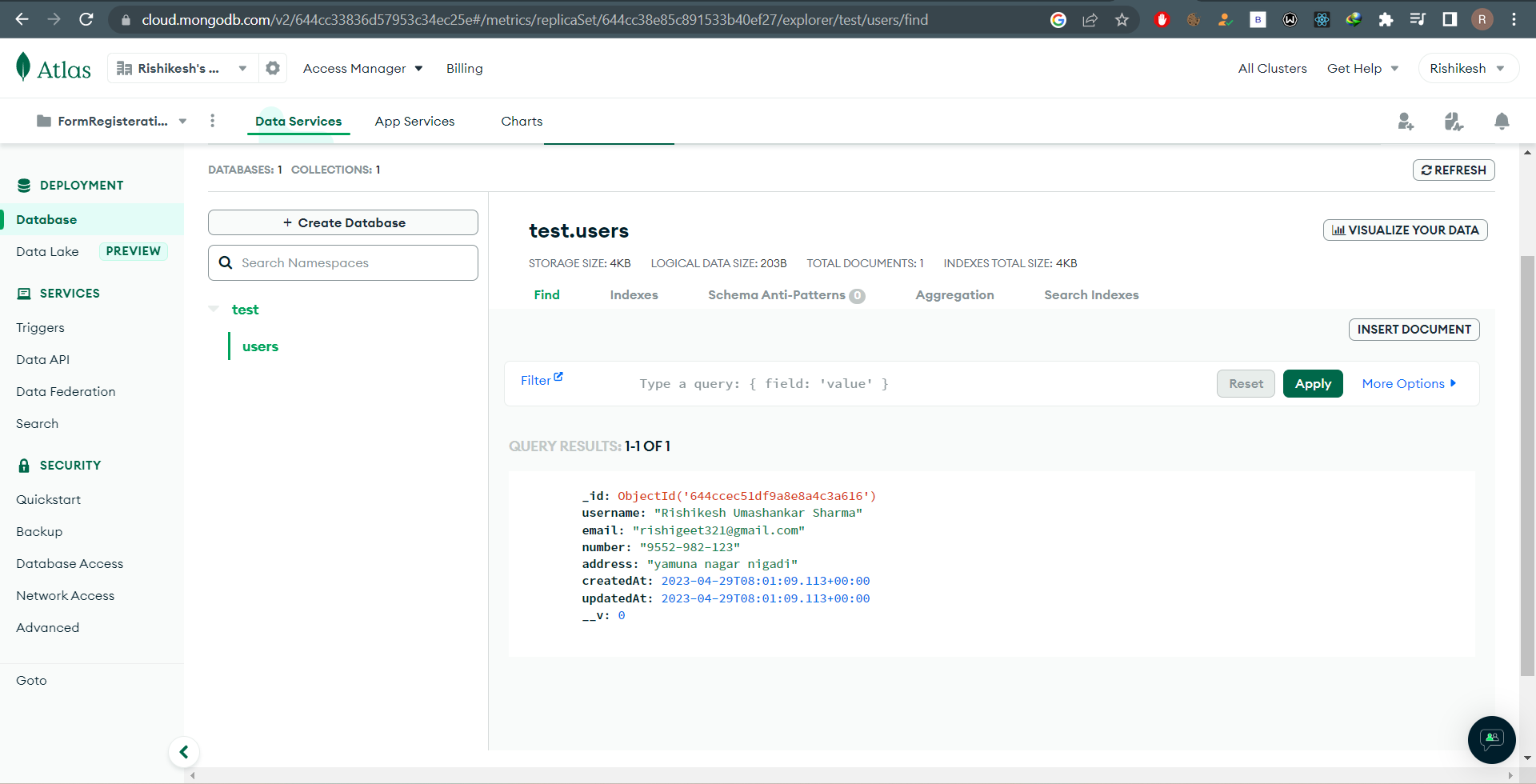Click the invite user icon

coord(1406,121)
